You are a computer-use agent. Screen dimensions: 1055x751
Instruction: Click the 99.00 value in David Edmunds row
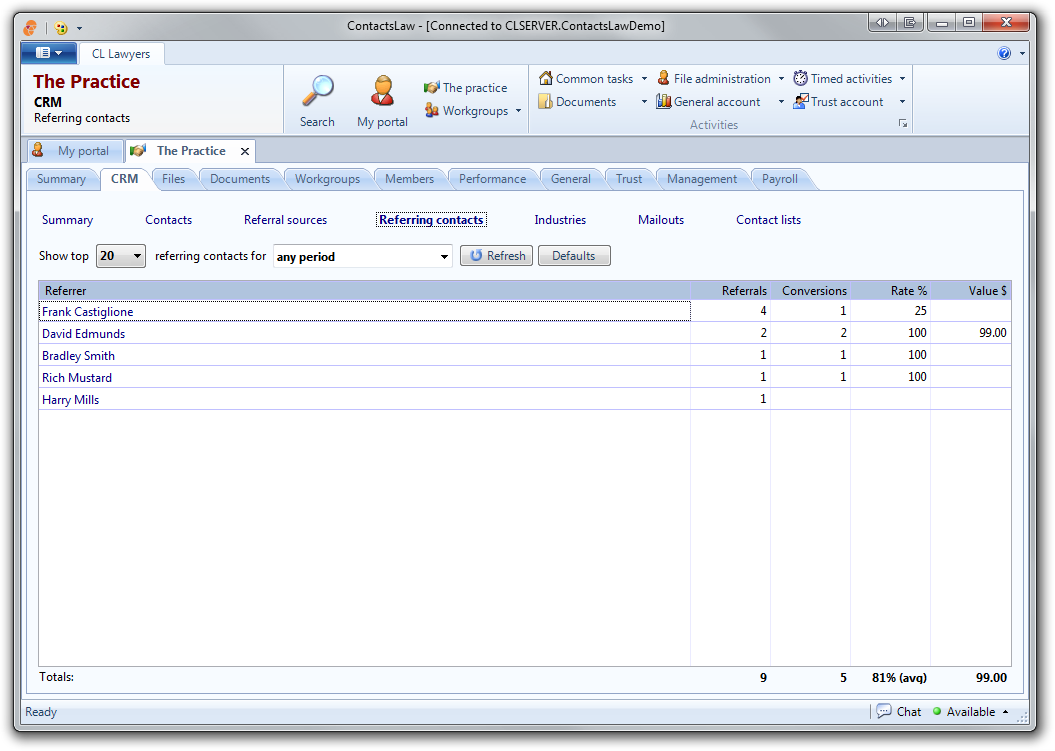[993, 333]
